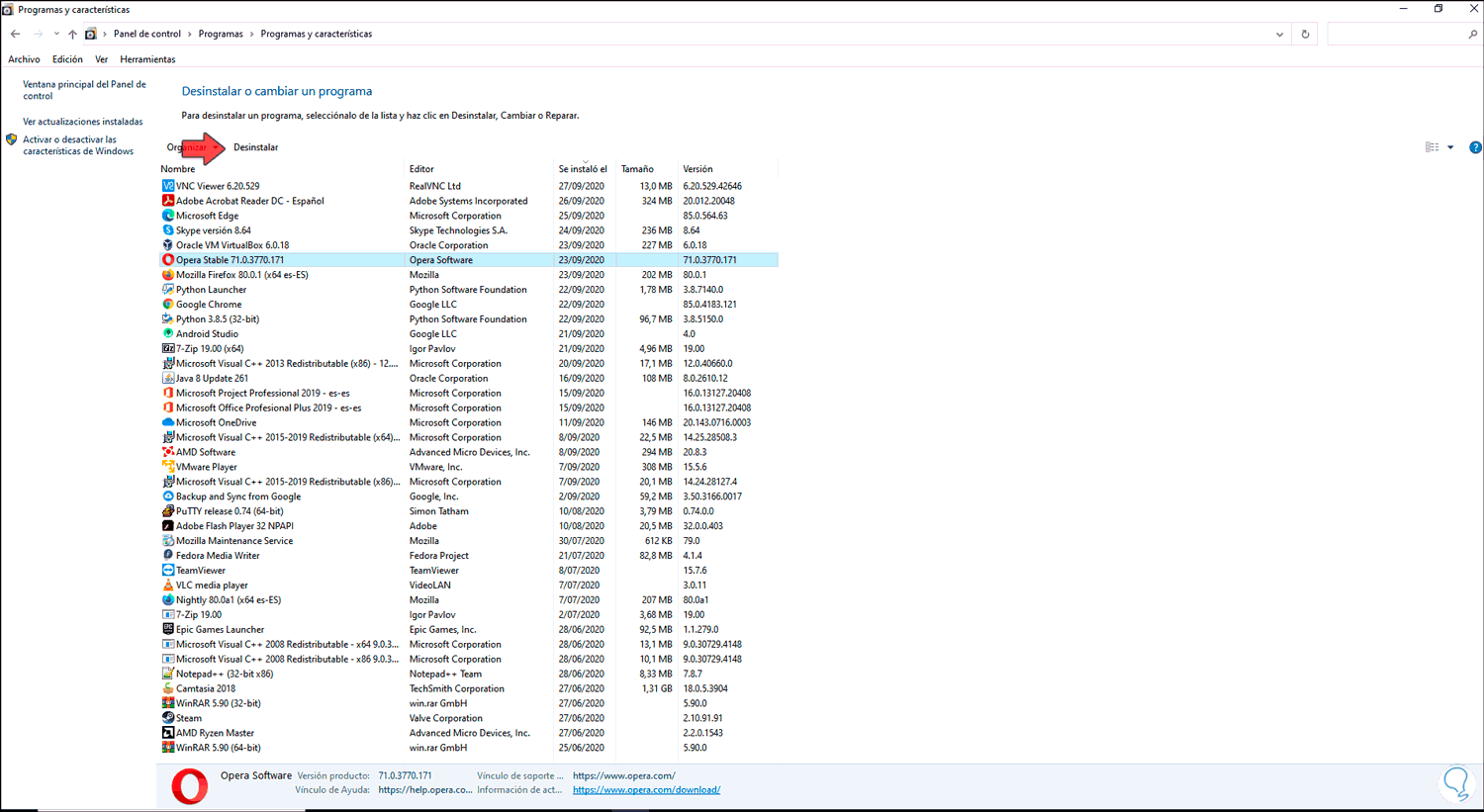1484x812 pixels.
Task: Select the Mozilla Maintenance Service row
Action: tap(469, 541)
